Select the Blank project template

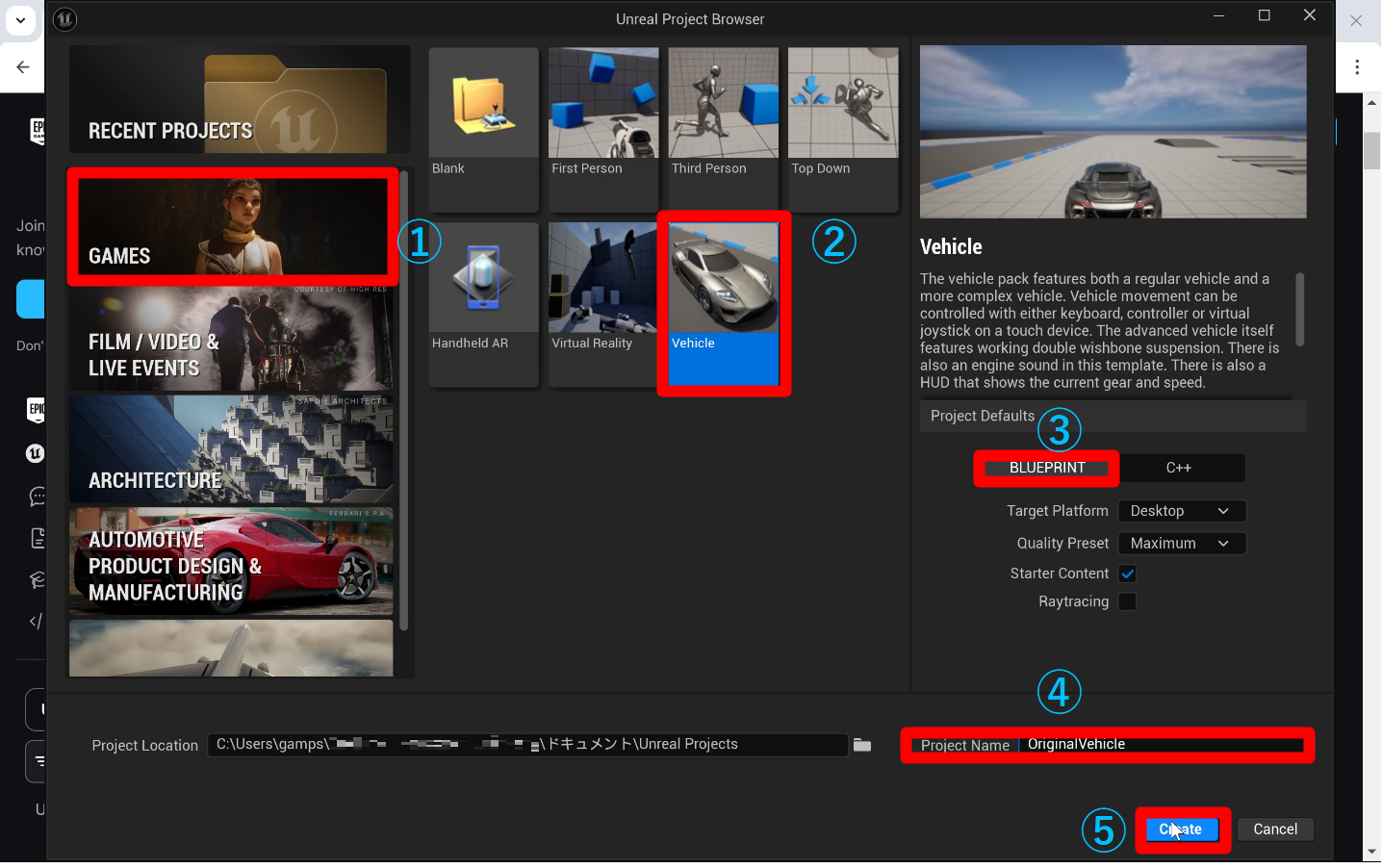(x=483, y=129)
